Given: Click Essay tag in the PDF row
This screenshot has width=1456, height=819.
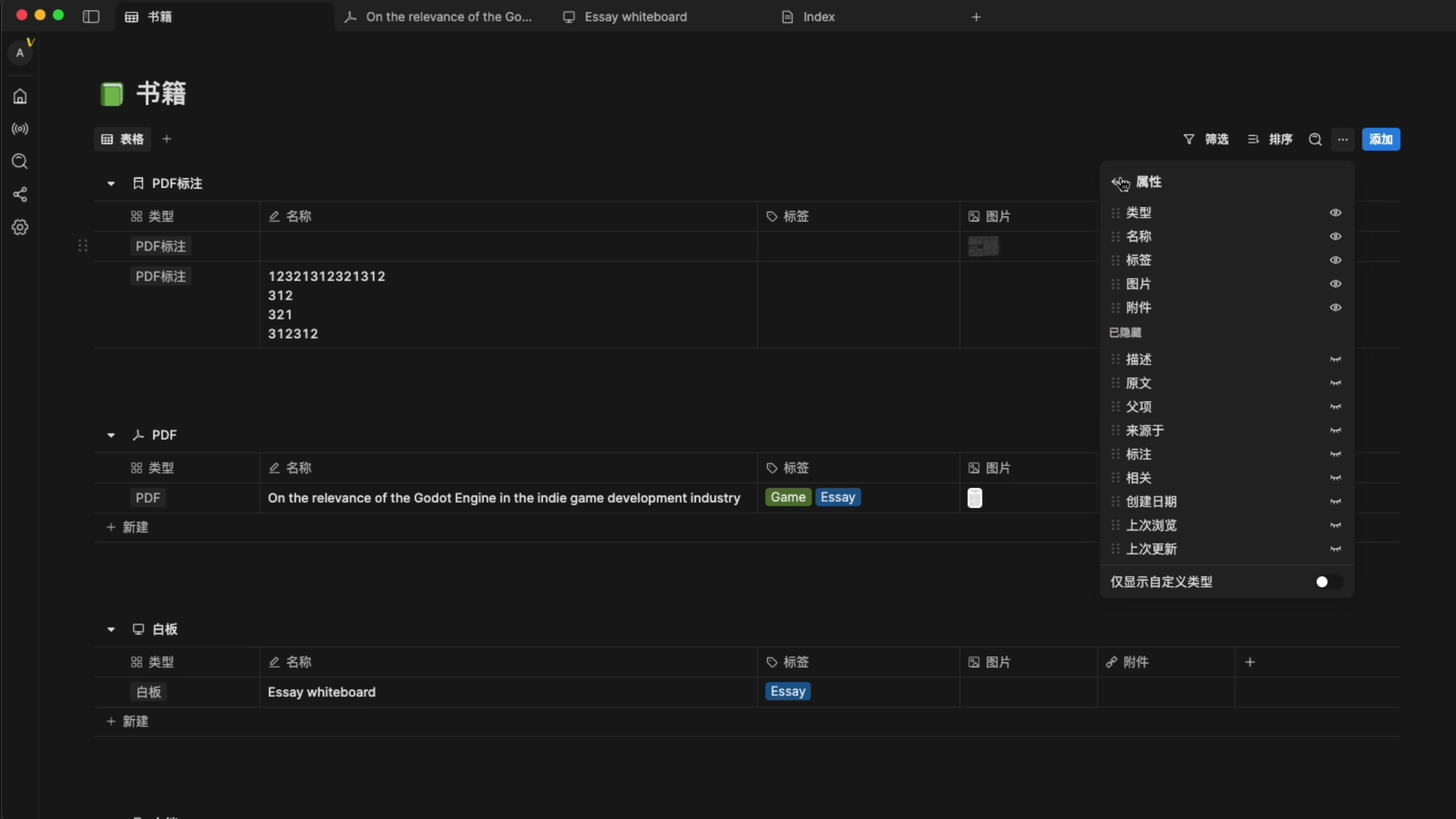Looking at the screenshot, I should tap(838, 497).
